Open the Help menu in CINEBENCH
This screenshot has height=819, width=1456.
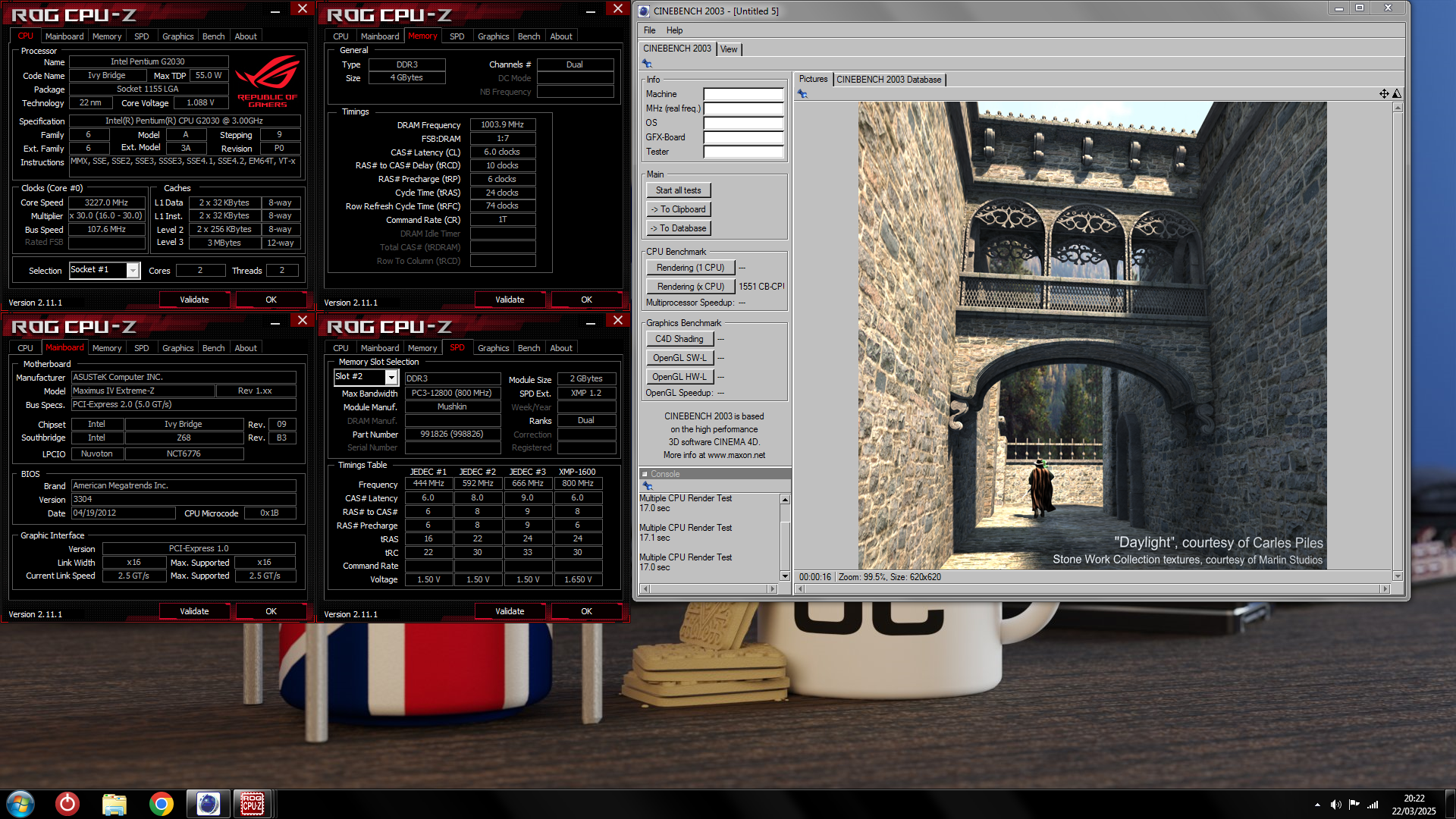(x=674, y=30)
